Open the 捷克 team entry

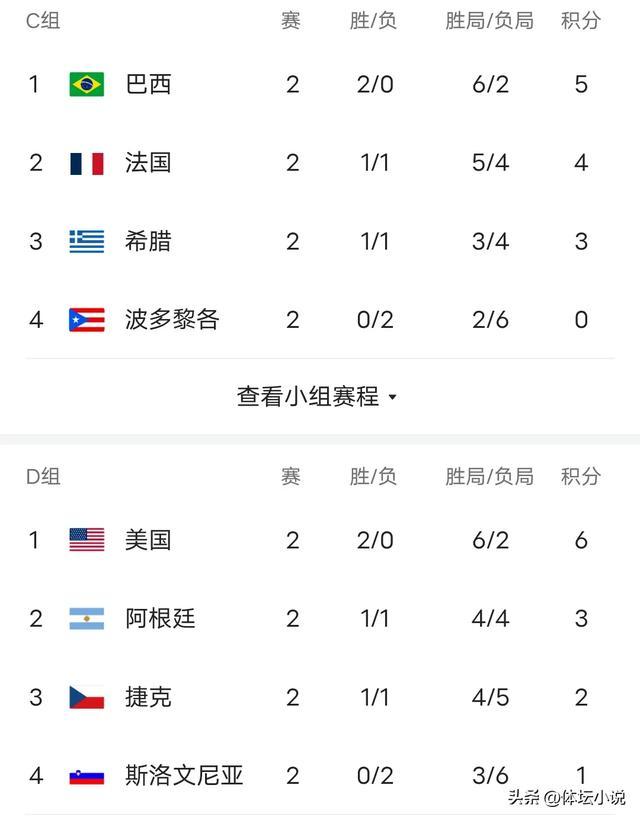coord(148,697)
